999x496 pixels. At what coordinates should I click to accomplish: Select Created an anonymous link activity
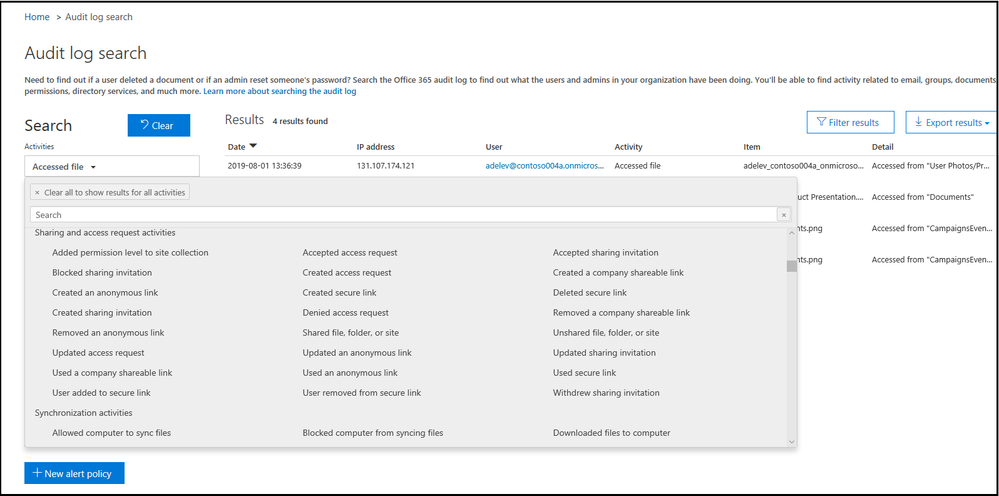(x=105, y=293)
